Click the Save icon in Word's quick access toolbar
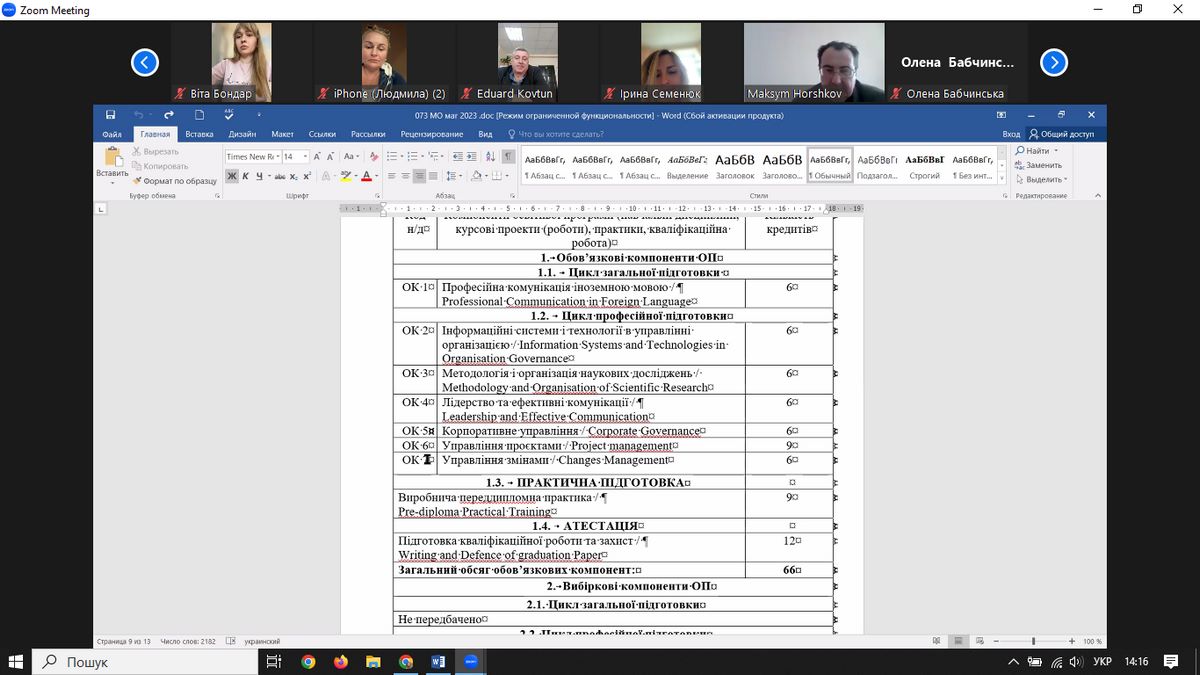The width and height of the screenshot is (1200, 675). point(110,115)
